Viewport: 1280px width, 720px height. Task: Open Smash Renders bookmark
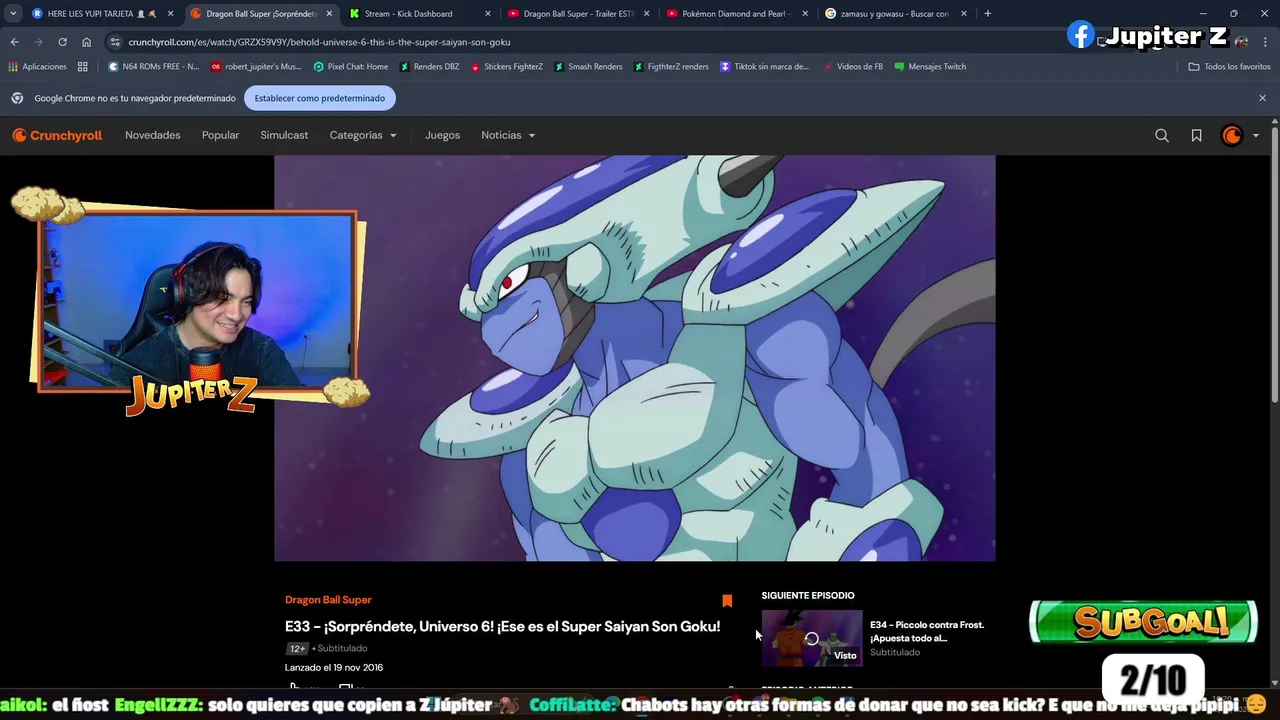point(587,67)
